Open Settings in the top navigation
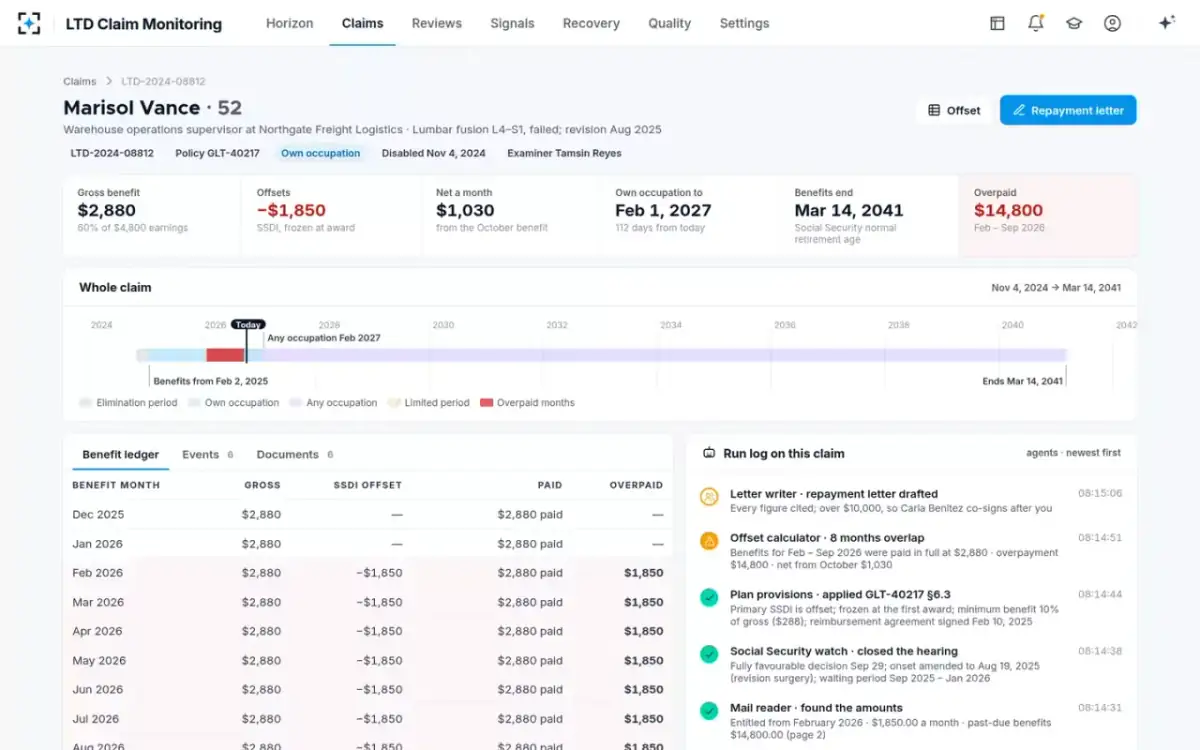Viewport: 1200px width, 750px height. pos(744,23)
